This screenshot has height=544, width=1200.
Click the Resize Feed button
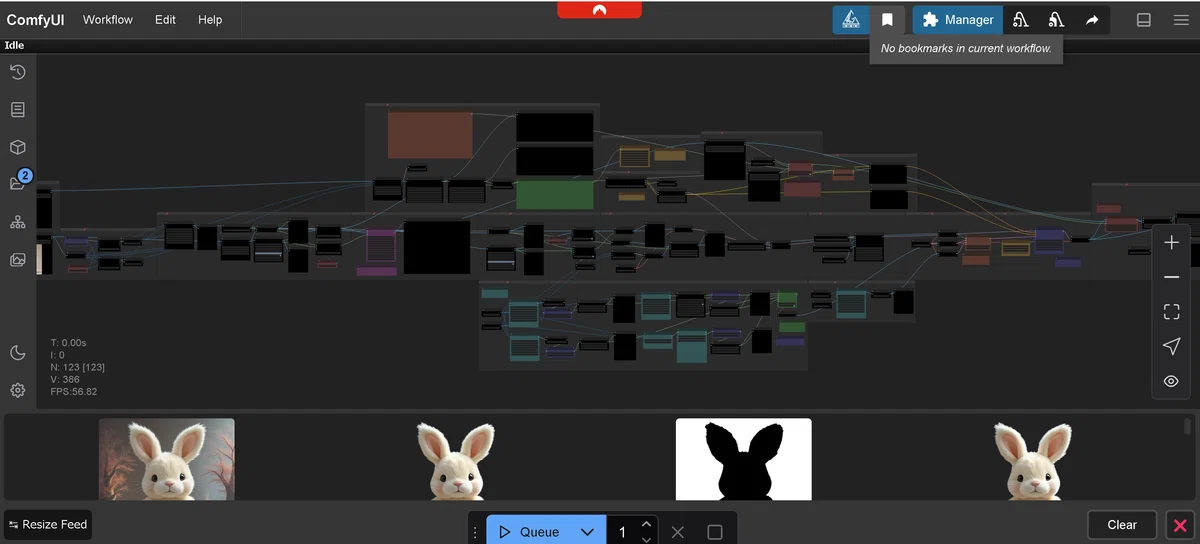pos(48,524)
